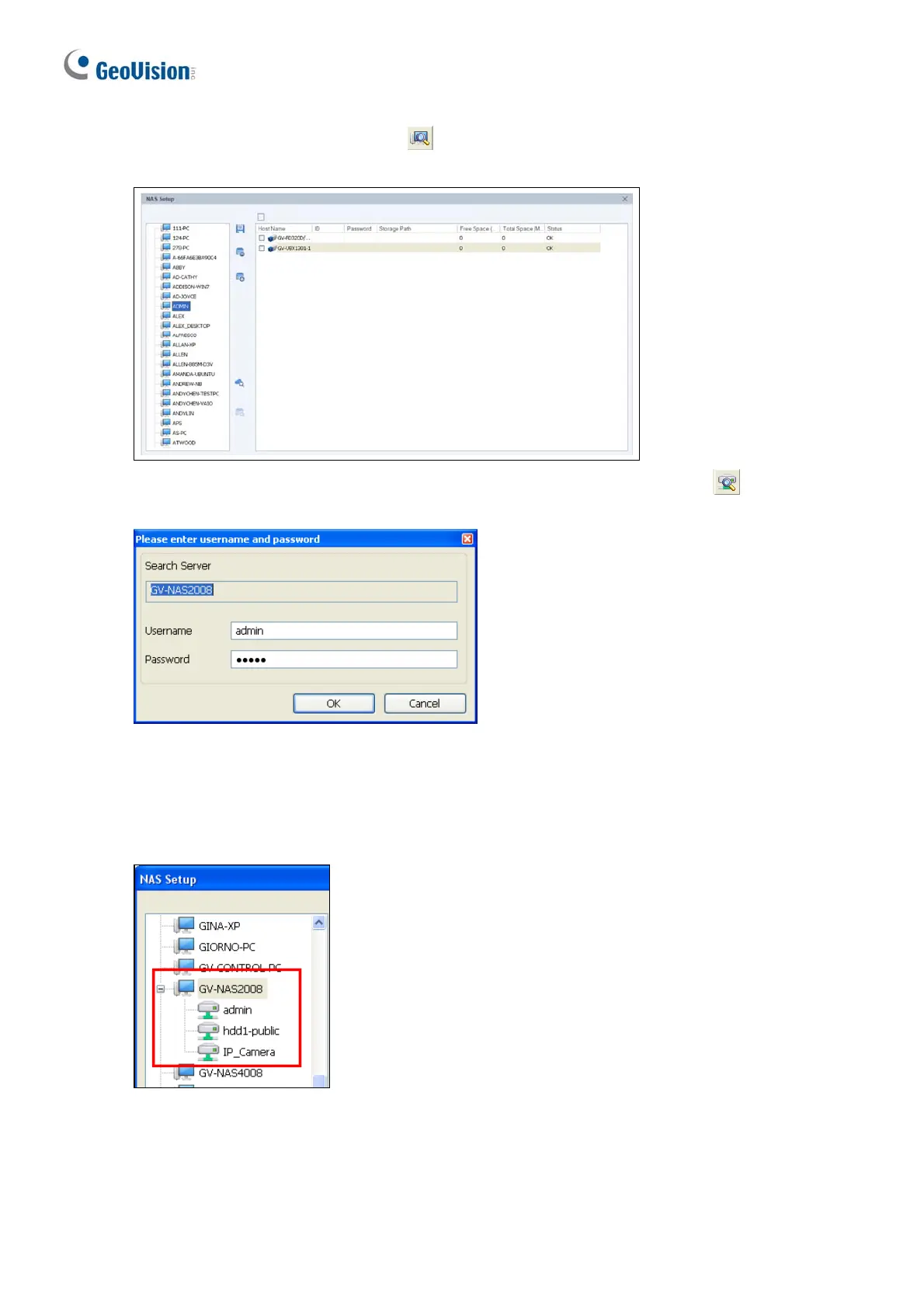Click the remove NAS server icon with minus
The image size is (924, 1308).
(x=240, y=252)
